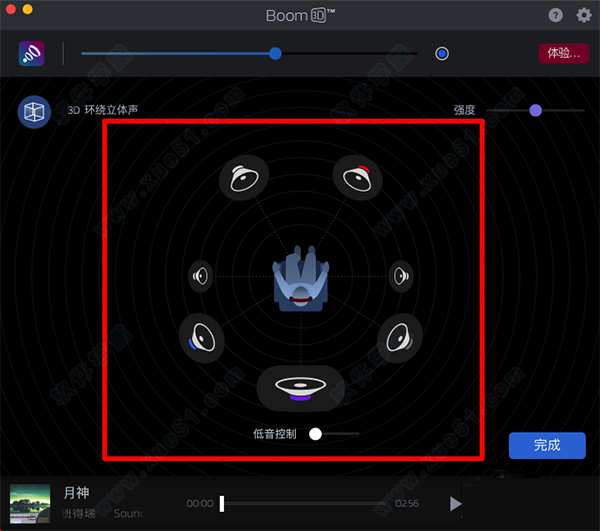The width and height of the screenshot is (600, 531).
Task: Click the album art thumbnail
Action: point(30,503)
